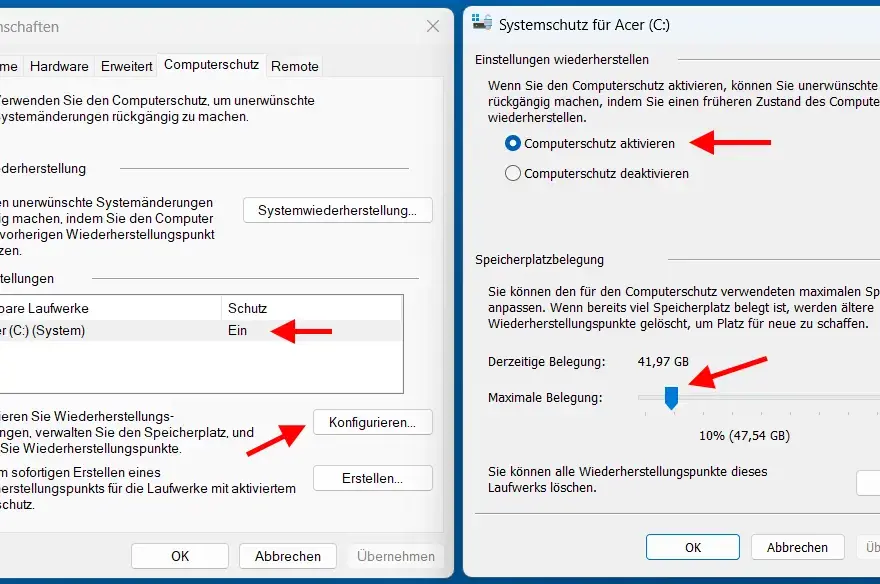The image size is (880, 584).
Task: Click the partially visible Übernehmen button bottom right
Action: click(872, 547)
